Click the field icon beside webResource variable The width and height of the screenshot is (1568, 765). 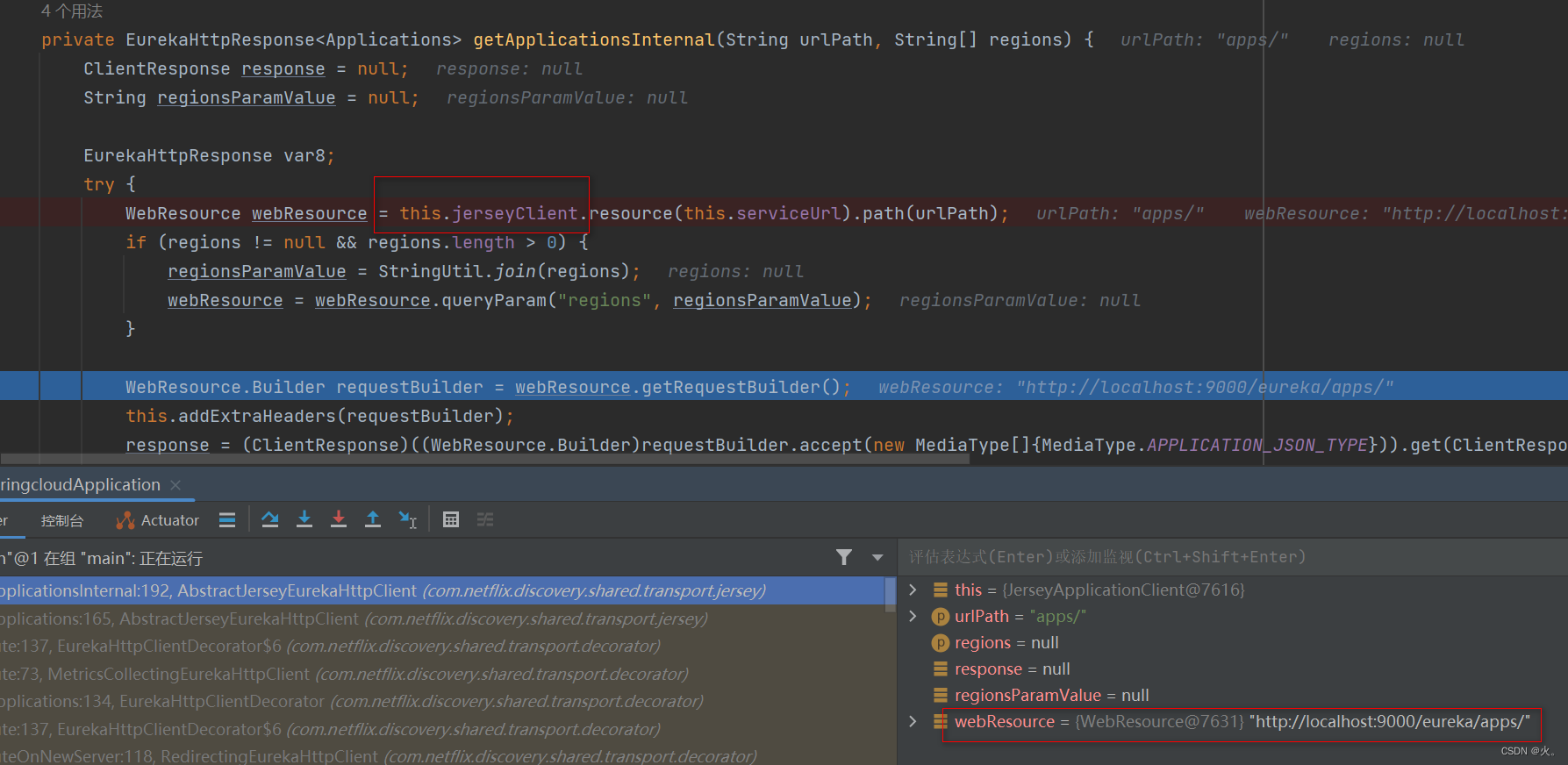(x=940, y=721)
